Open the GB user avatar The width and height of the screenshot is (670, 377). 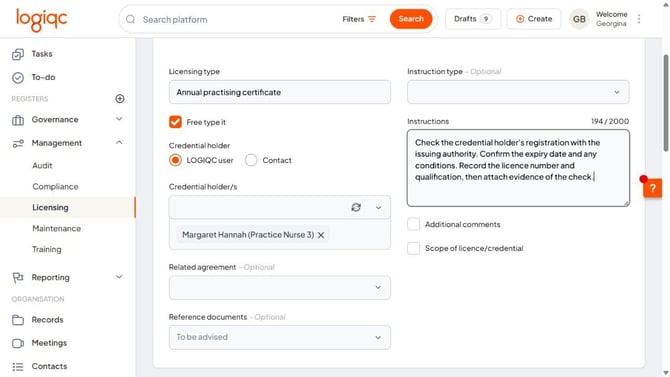tap(579, 19)
